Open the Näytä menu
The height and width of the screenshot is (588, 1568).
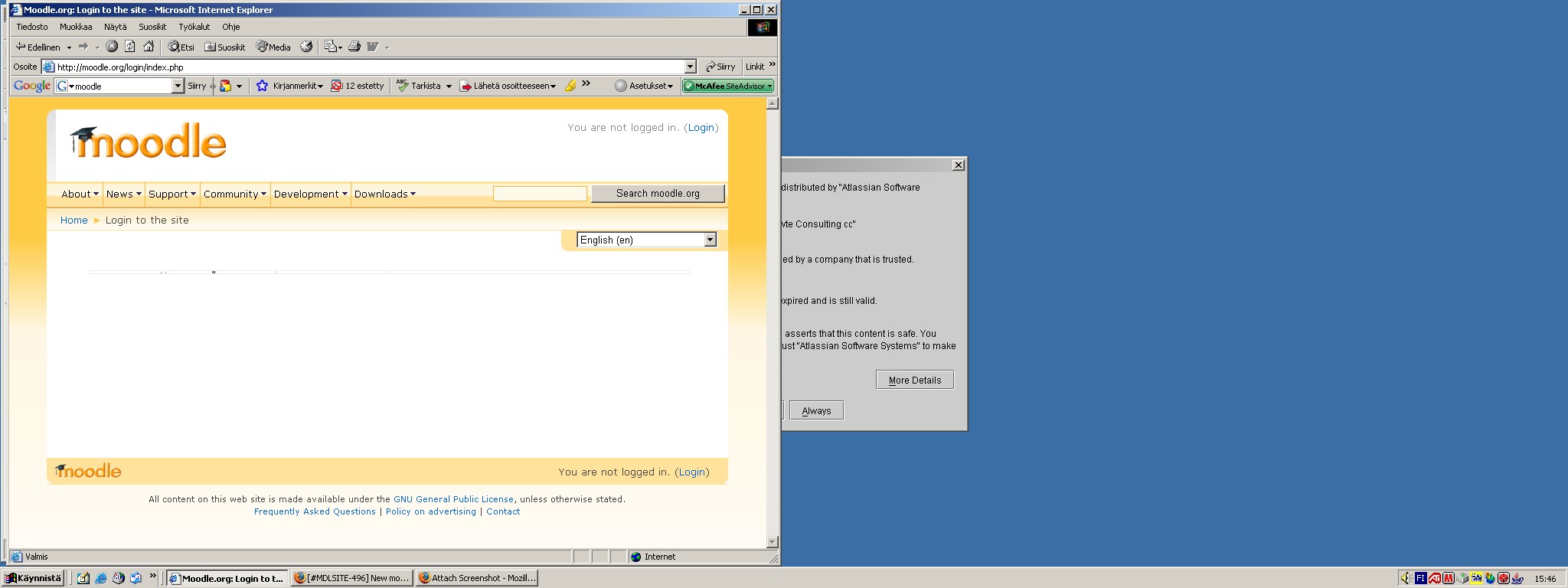(116, 27)
